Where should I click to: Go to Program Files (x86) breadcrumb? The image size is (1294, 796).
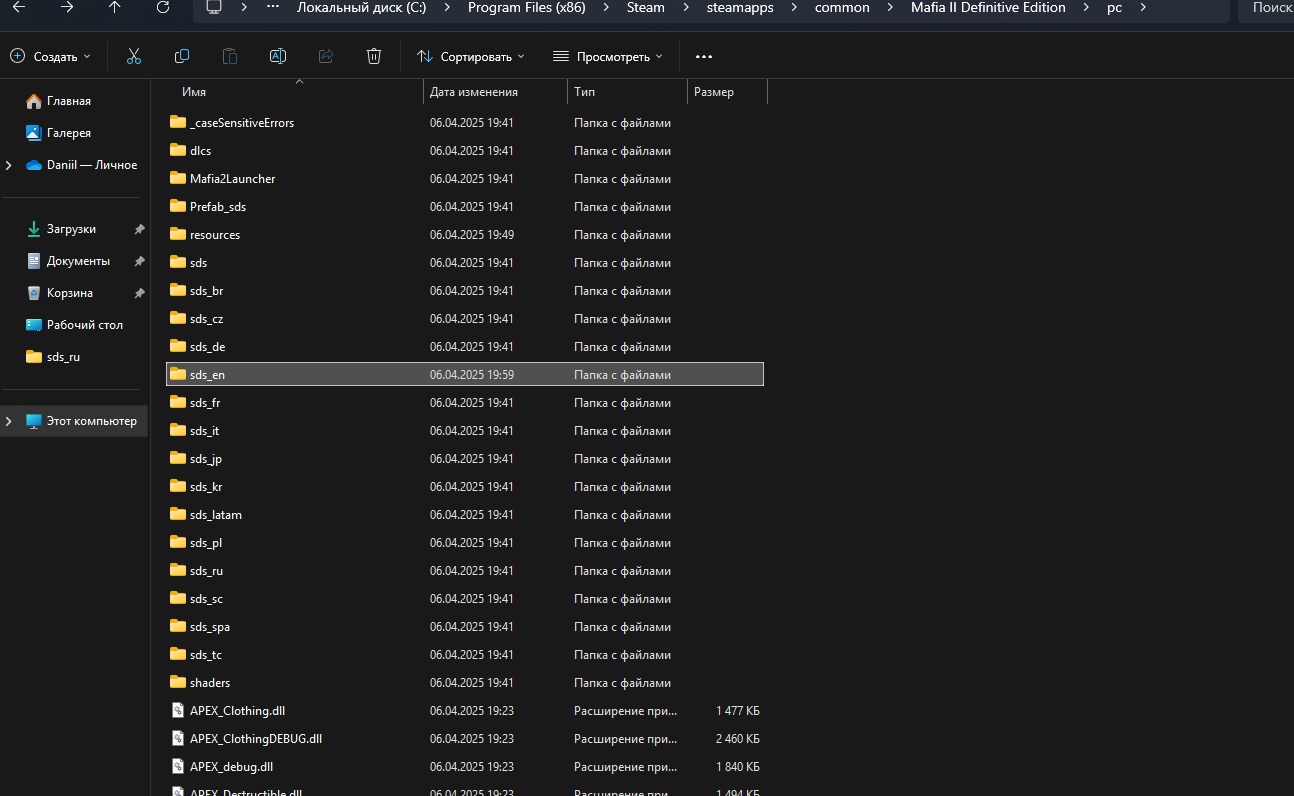coord(527,7)
